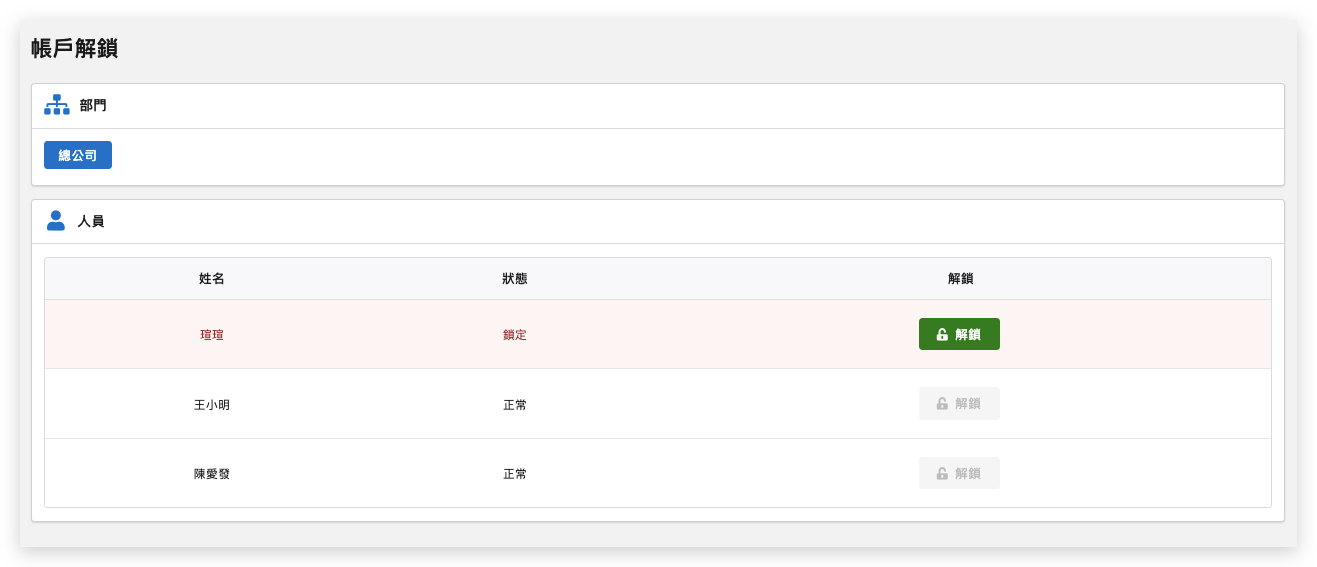Unlock the account of 瑄瑄
1317x567 pixels.
[959, 334]
